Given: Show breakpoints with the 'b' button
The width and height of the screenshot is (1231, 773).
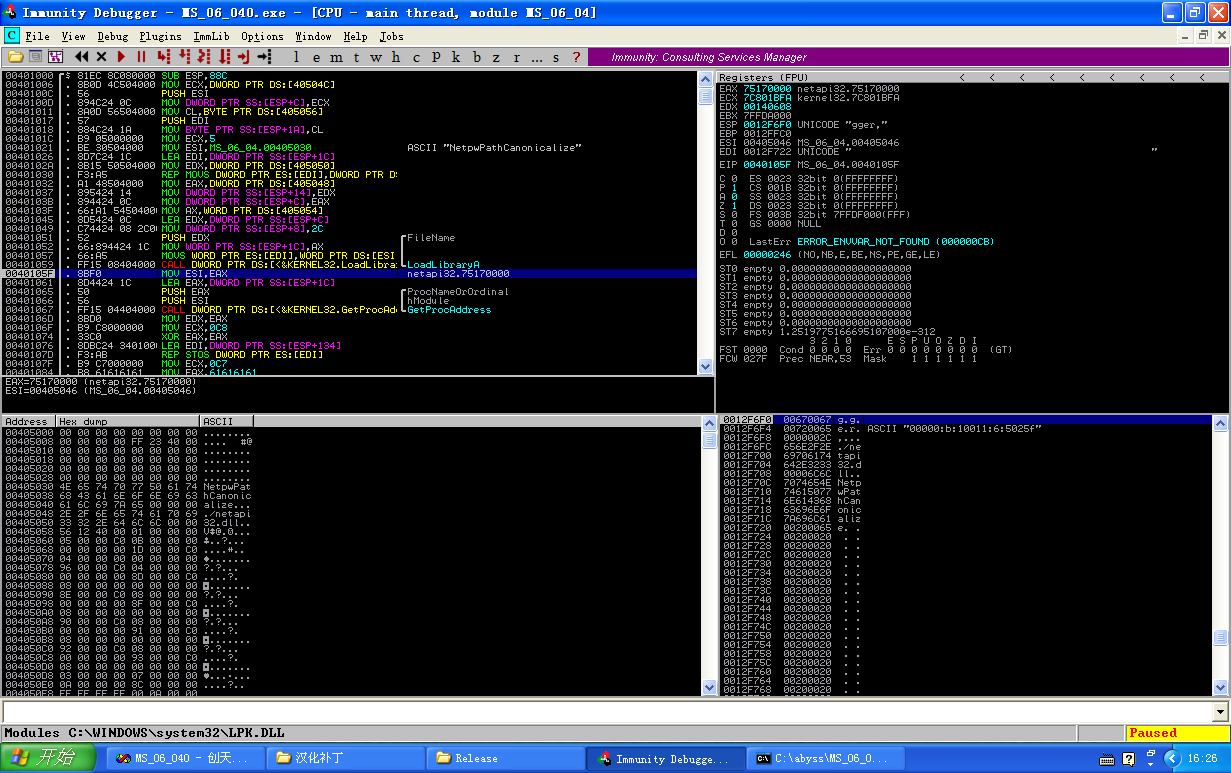Looking at the screenshot, I should (477, 57).
